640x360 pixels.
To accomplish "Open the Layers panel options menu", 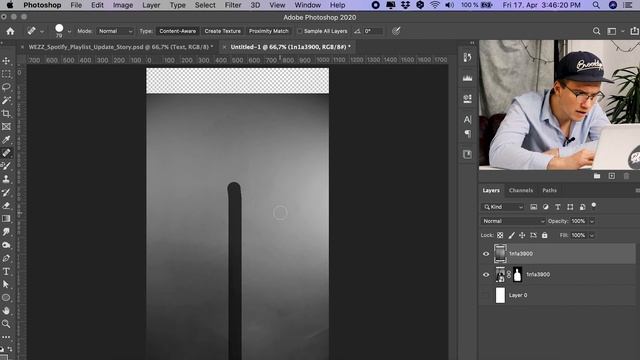I will point(637,190).
